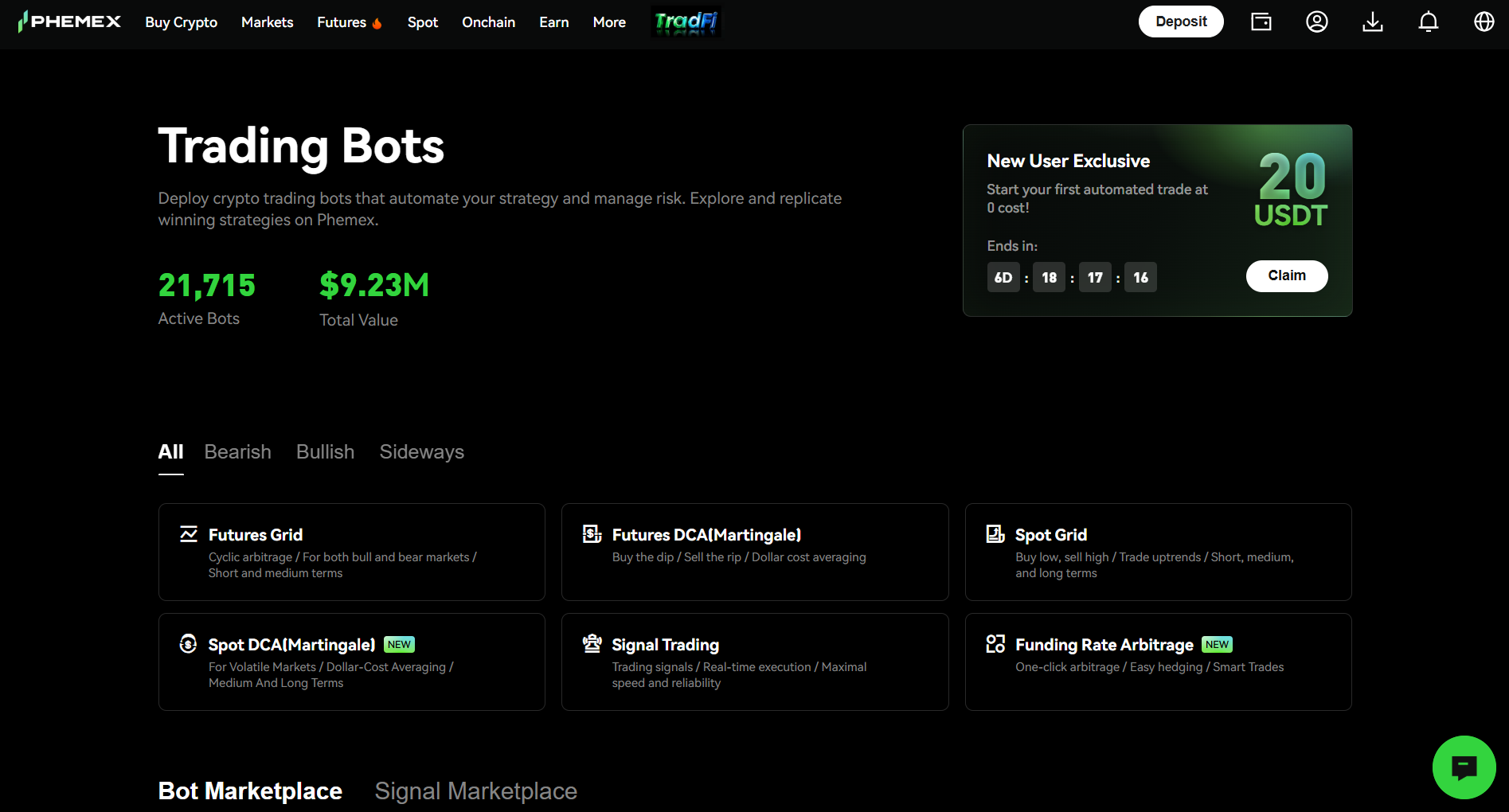
Task: Click NEW badge on Spot DCA(Martingale)
Action: click(399, 645)
